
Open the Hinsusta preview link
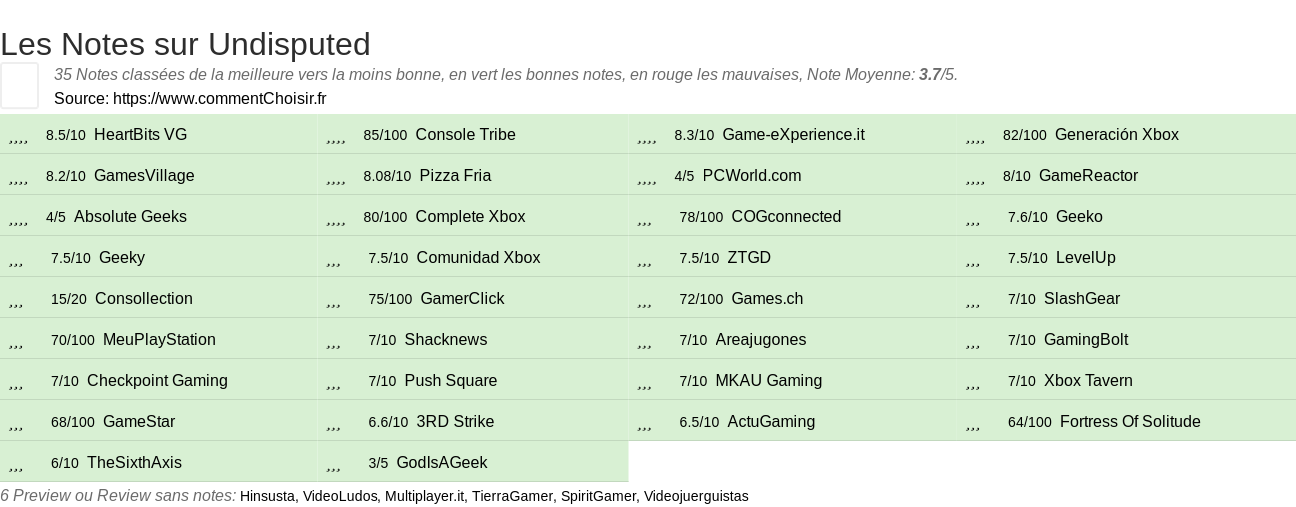267,496
